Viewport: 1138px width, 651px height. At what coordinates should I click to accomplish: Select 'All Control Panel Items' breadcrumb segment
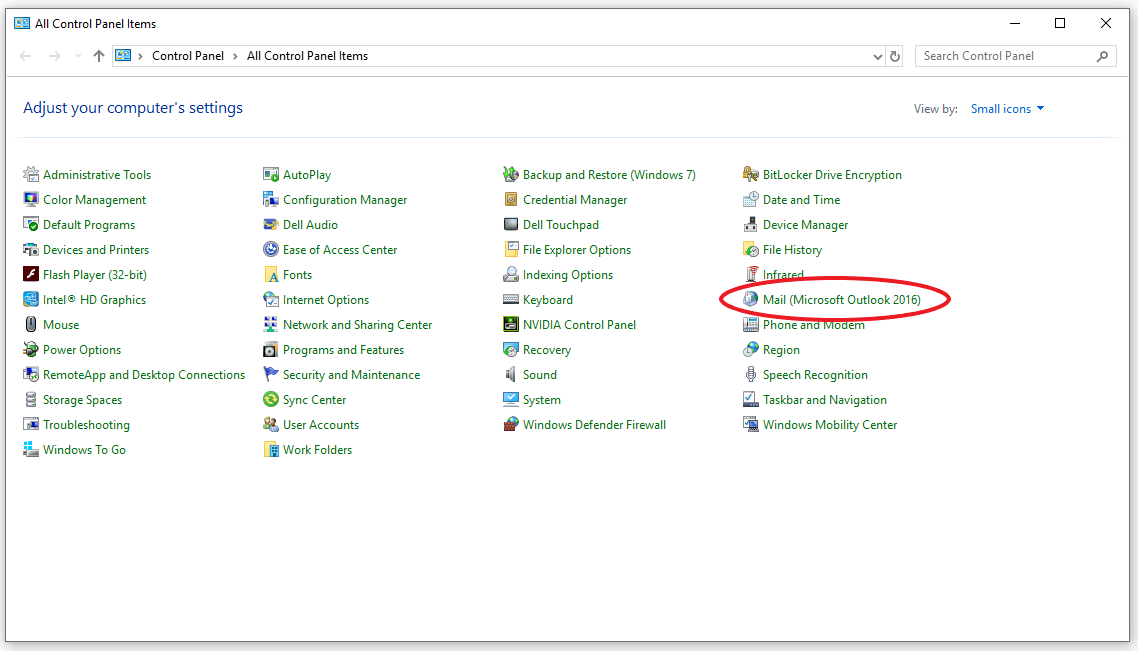tap(307, 57)
